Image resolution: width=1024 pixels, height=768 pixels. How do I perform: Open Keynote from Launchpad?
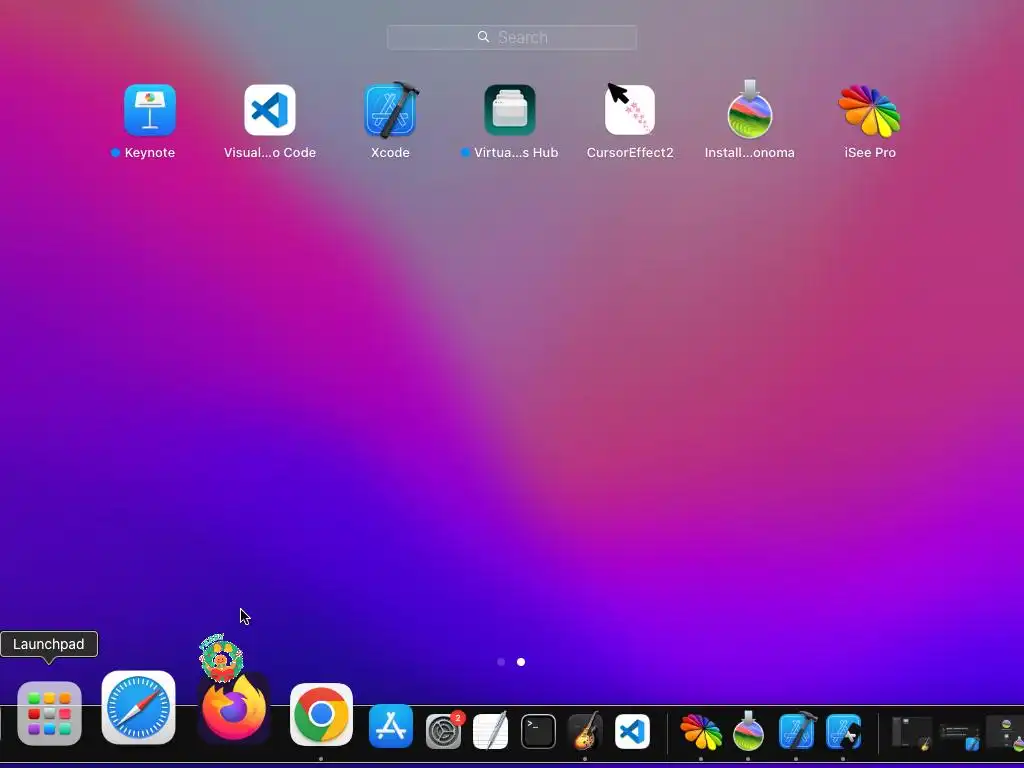pyautogui.click(x=150, y=110)
